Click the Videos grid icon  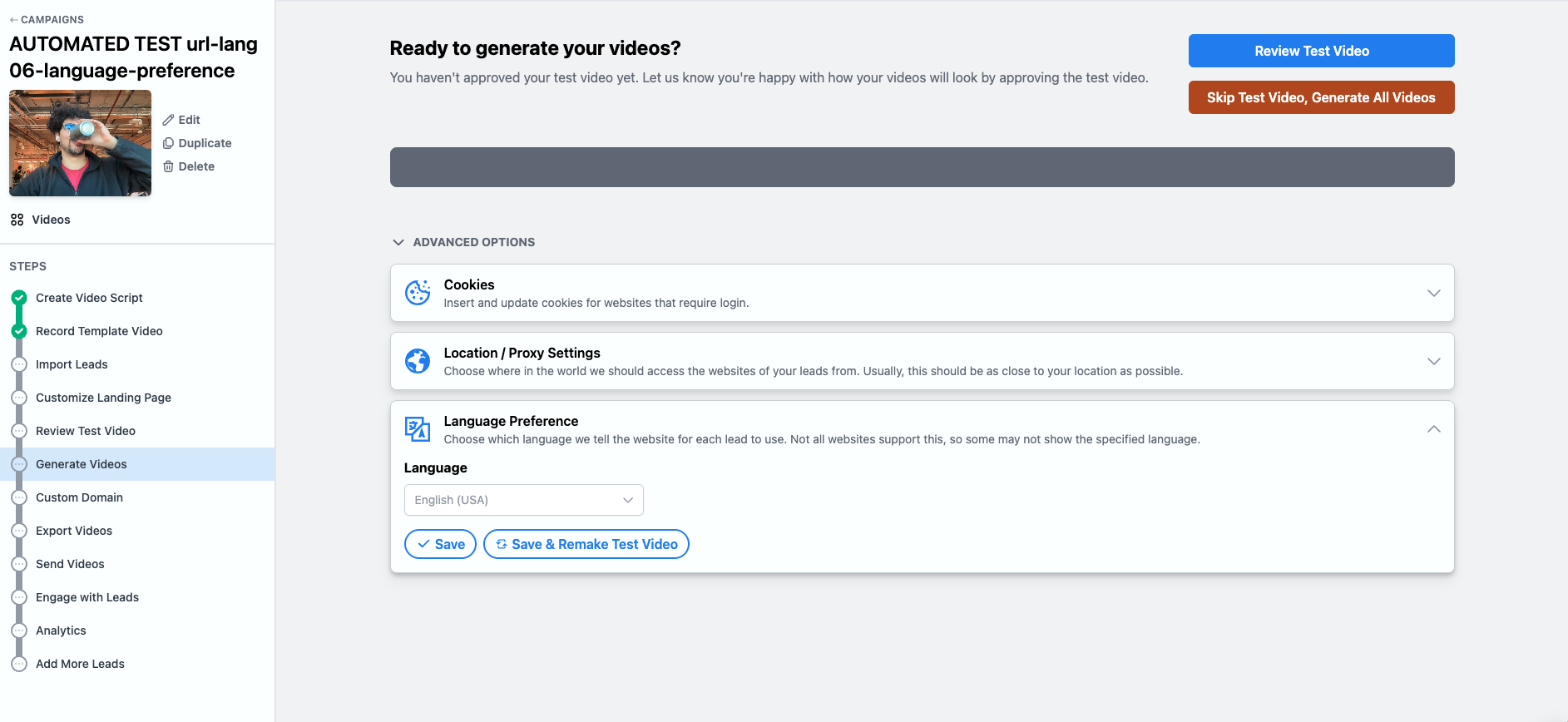tap(17, 220)
